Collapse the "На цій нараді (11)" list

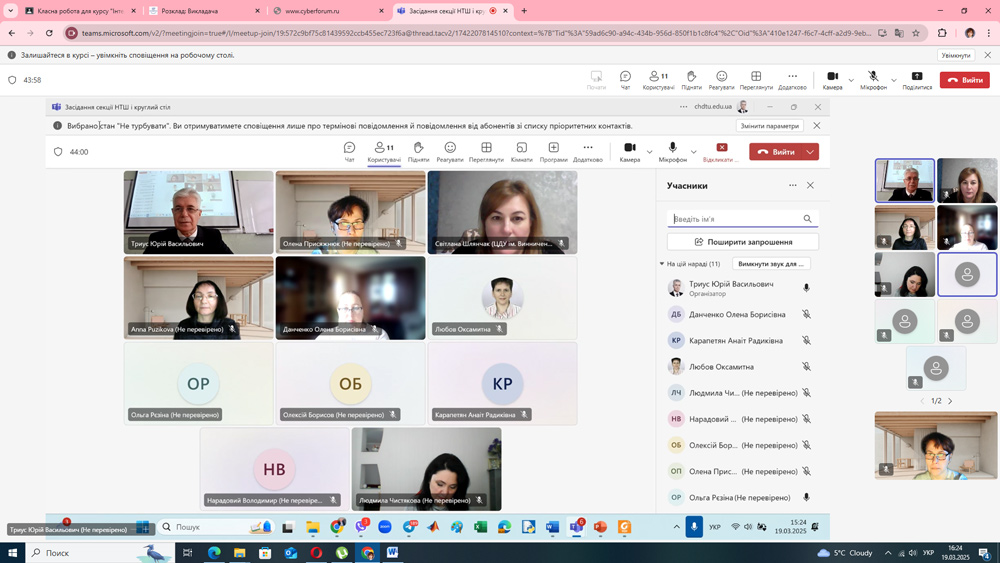[x=661, y=264]
